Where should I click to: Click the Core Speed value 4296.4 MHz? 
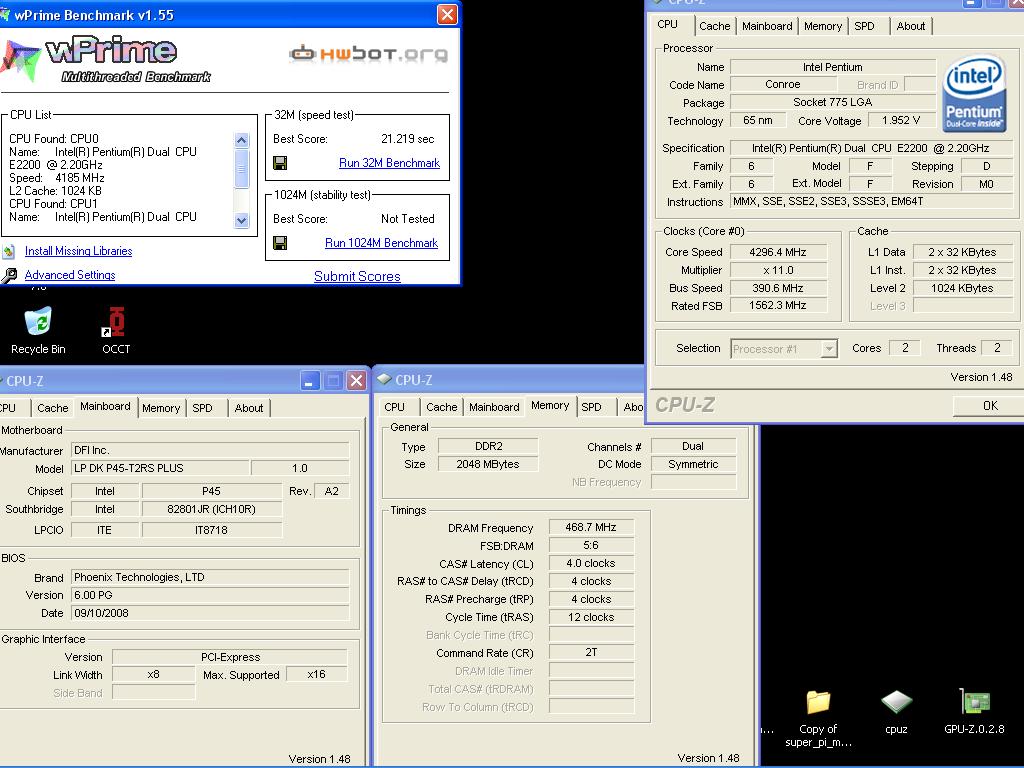click(778, 252)
